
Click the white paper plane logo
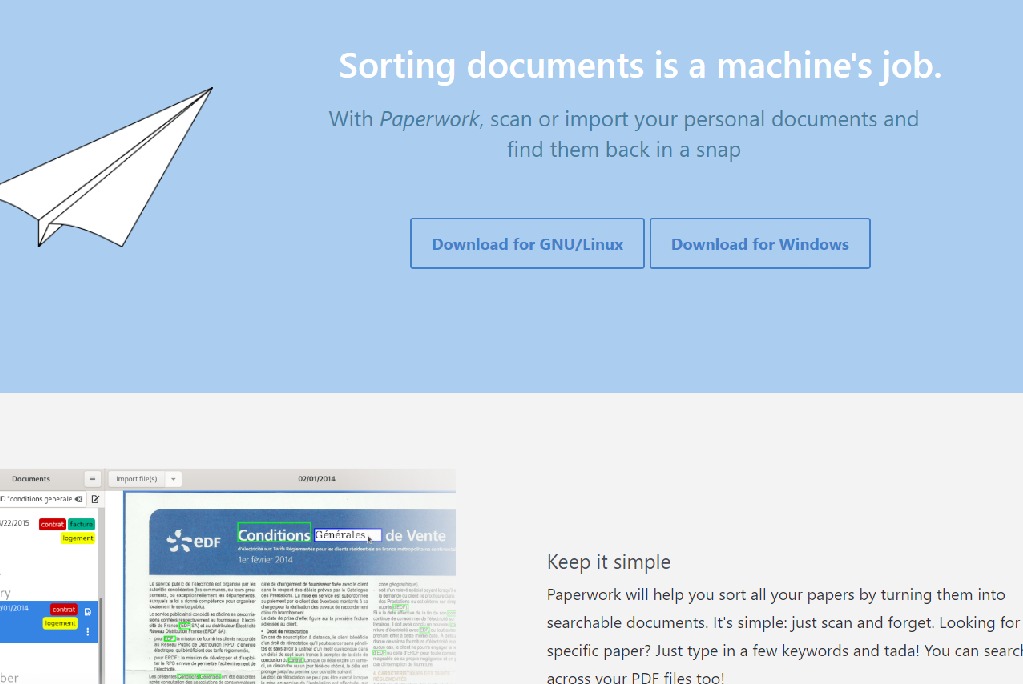click(106, 167)
